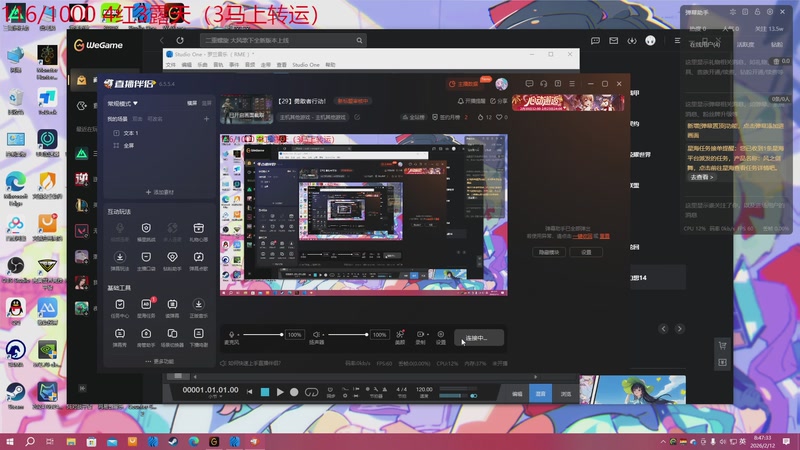Open WeGame mail envelope icon
The width and height of the screenshot is (800, 450).
pyautogui.click(x=614, y=41)
